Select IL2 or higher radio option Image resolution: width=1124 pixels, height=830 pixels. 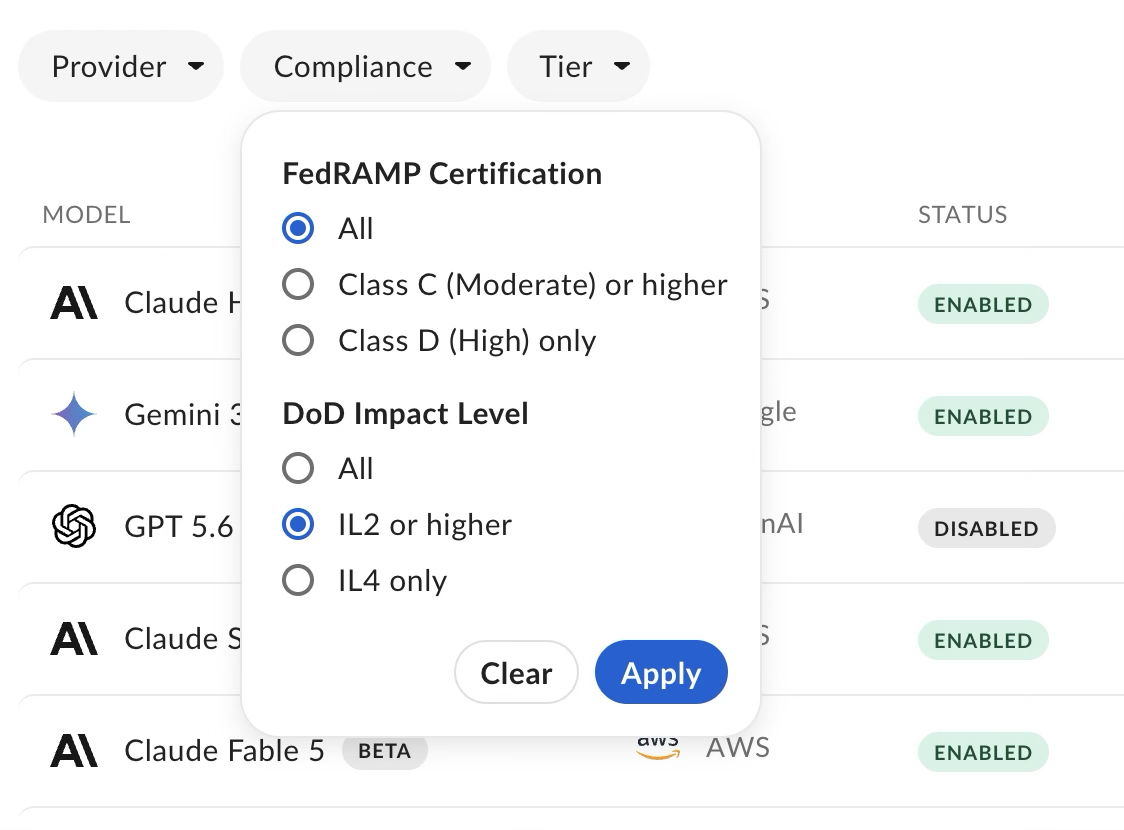pos(298,525)
